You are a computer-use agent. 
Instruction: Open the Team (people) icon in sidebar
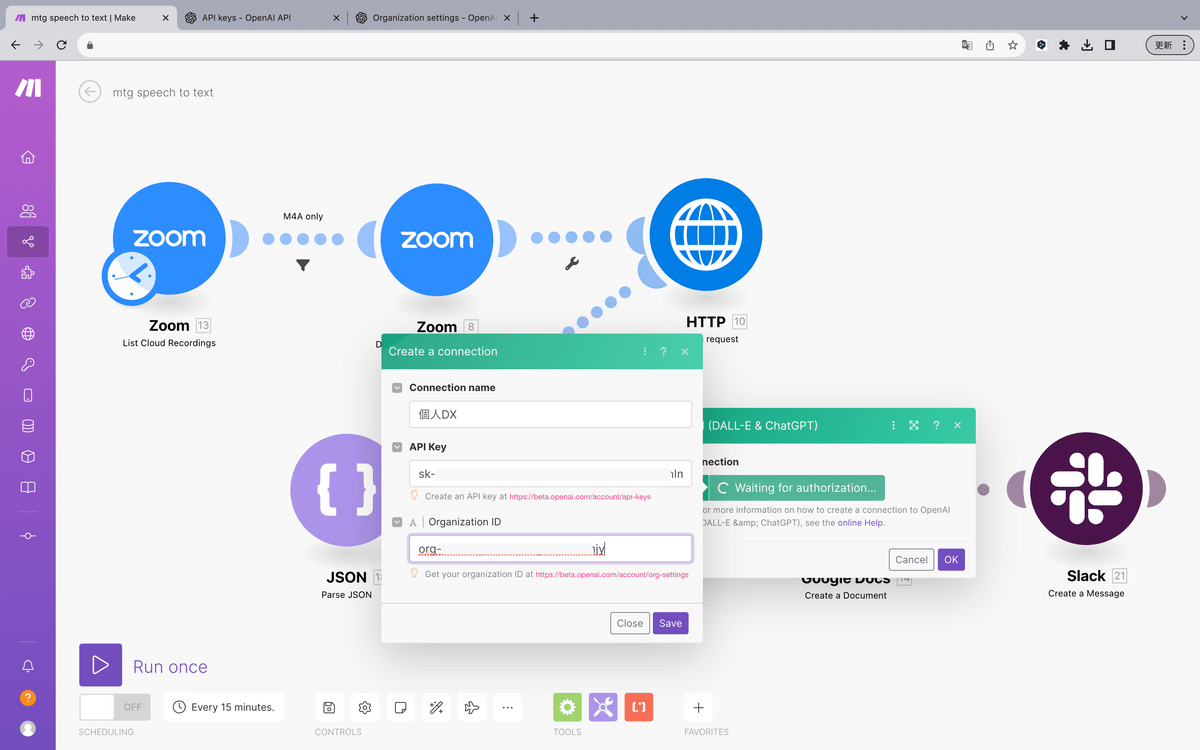click(x=28, y=211)
